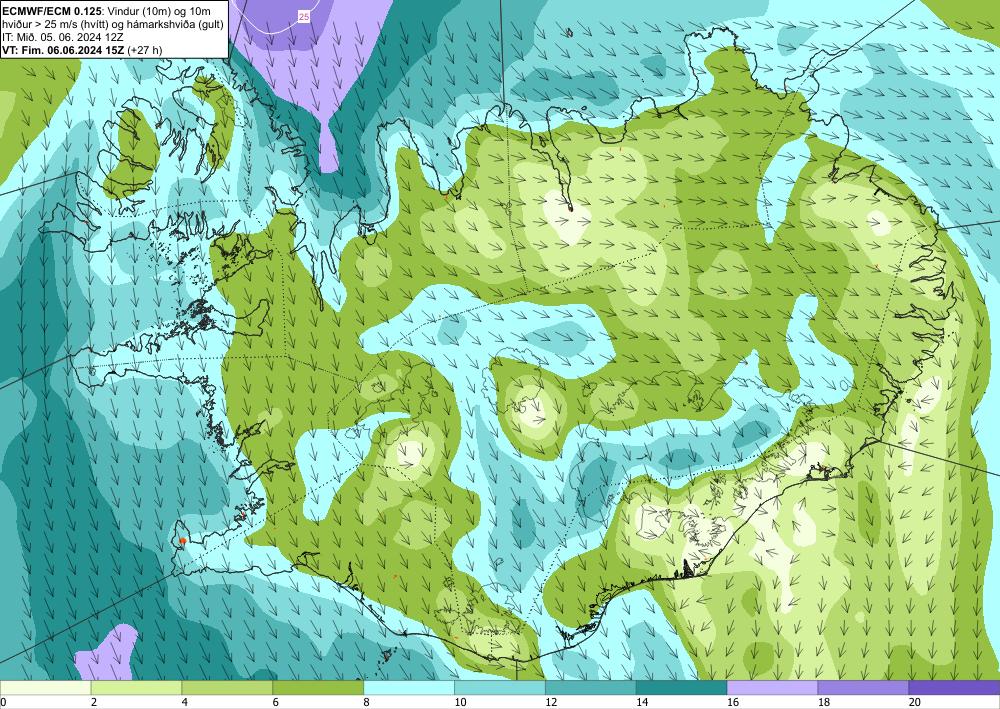Click the 6–8 m/s olive green legend swatch

tap(318, 687)
